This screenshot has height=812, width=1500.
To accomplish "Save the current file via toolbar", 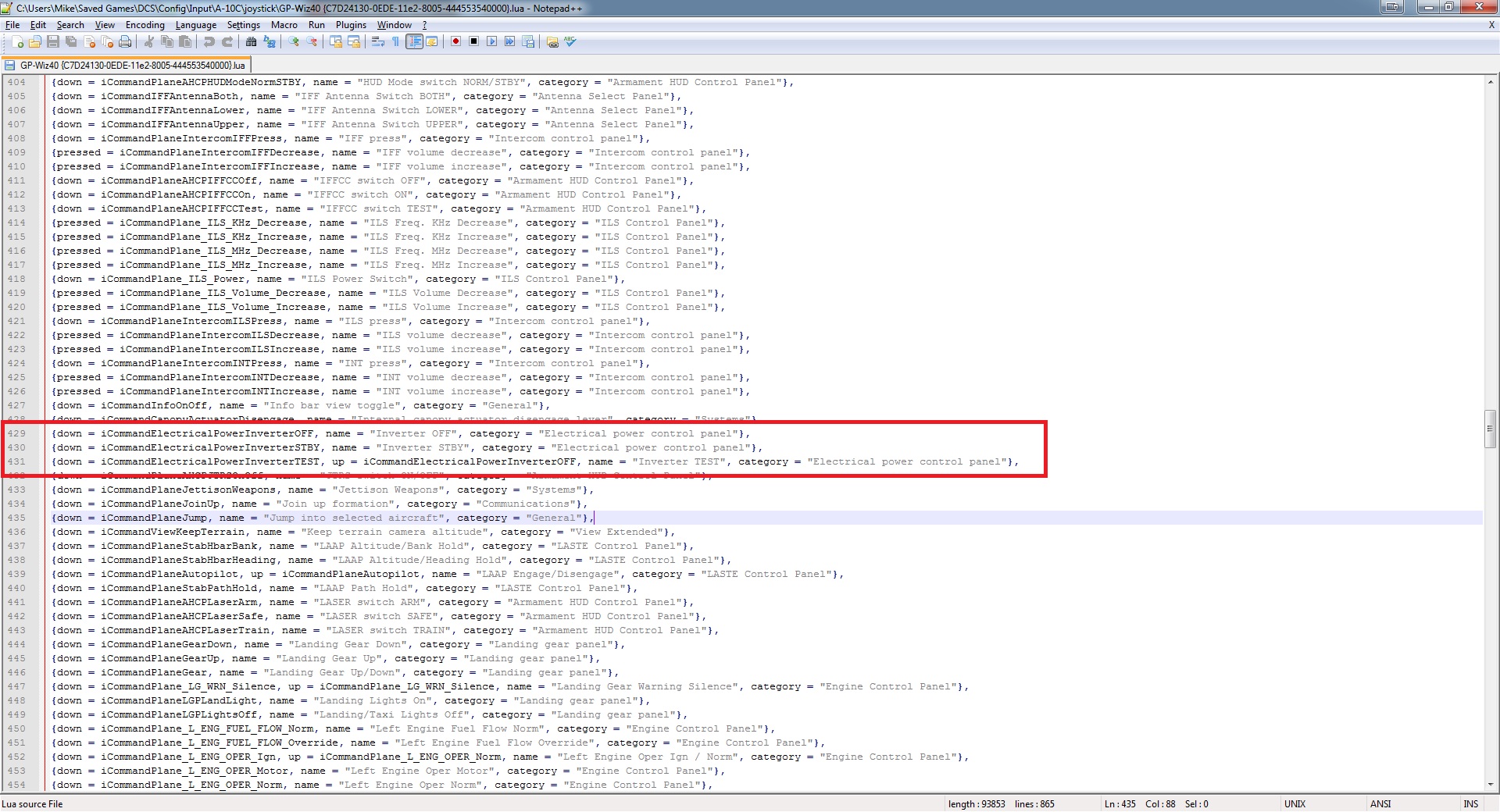I will pyautogui.click(x=53, y=41).
